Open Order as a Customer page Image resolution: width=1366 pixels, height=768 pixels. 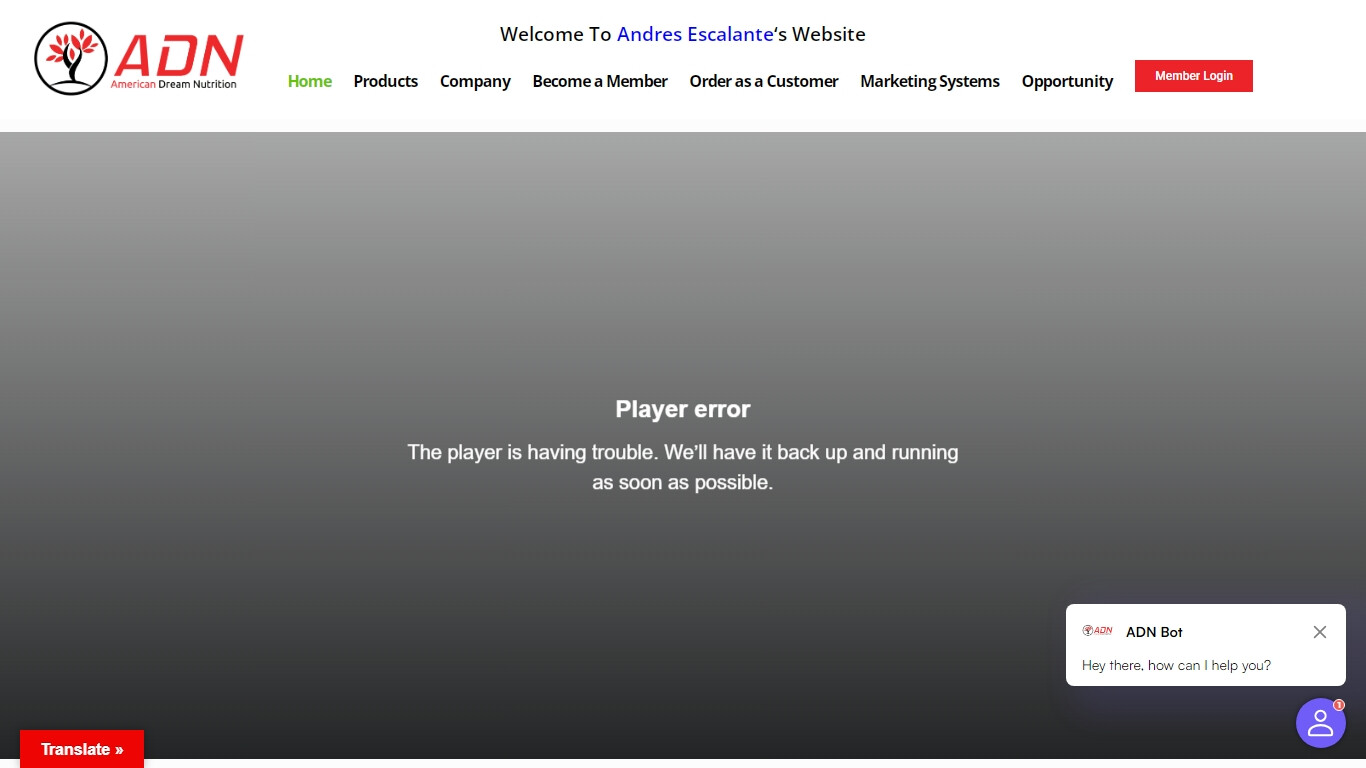click(x=763, y=81)
